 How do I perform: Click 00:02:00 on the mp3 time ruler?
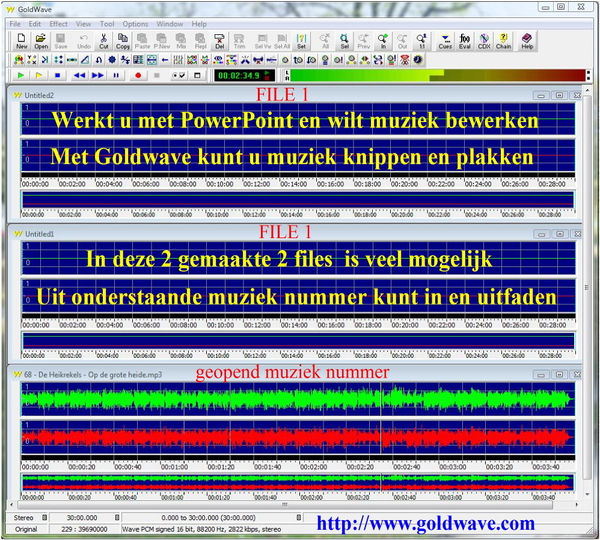coord(313,467)
